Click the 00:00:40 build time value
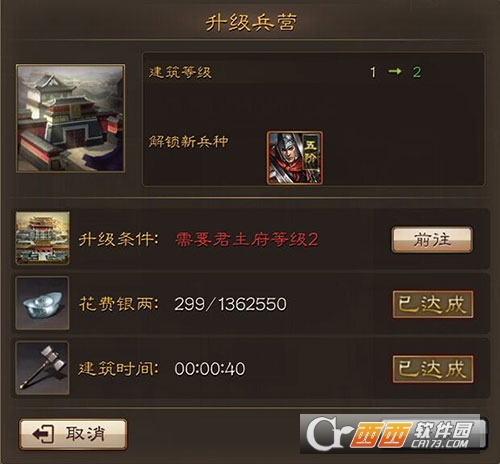 (x=210, y=369)
